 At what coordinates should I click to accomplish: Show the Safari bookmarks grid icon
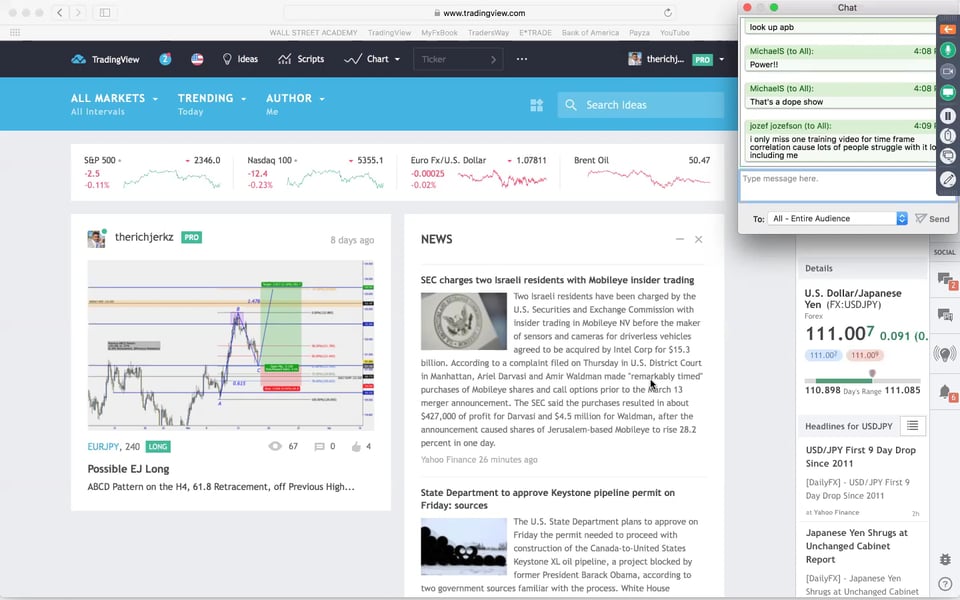(15, 32)
